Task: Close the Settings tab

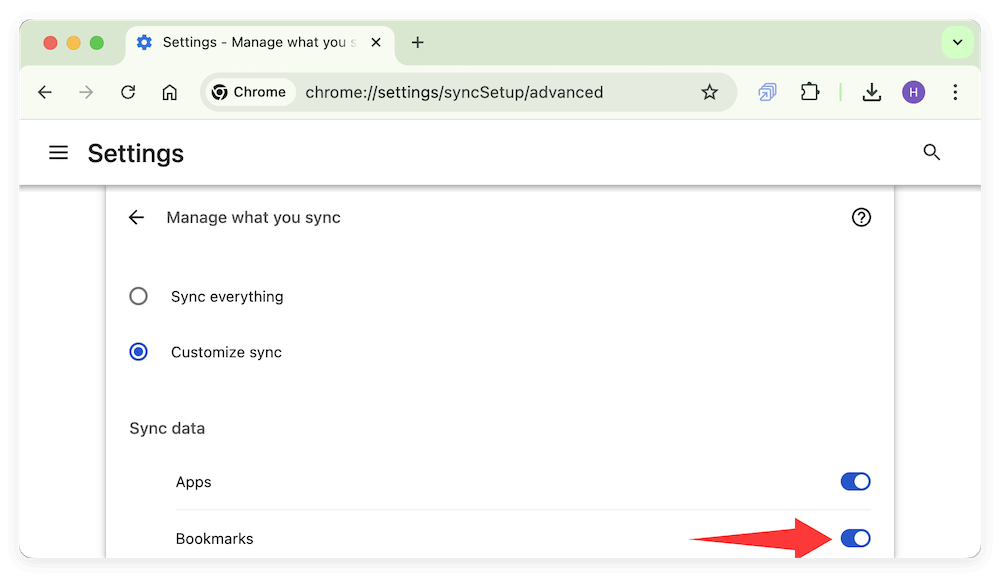Action: 375,42
